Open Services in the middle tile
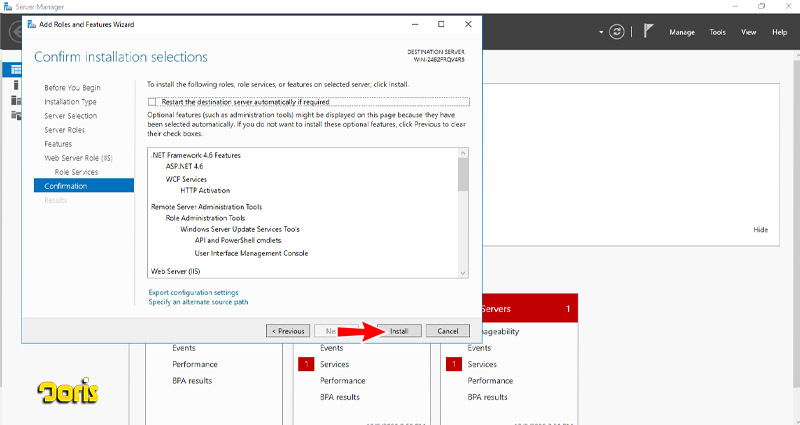 coord(334,364)
